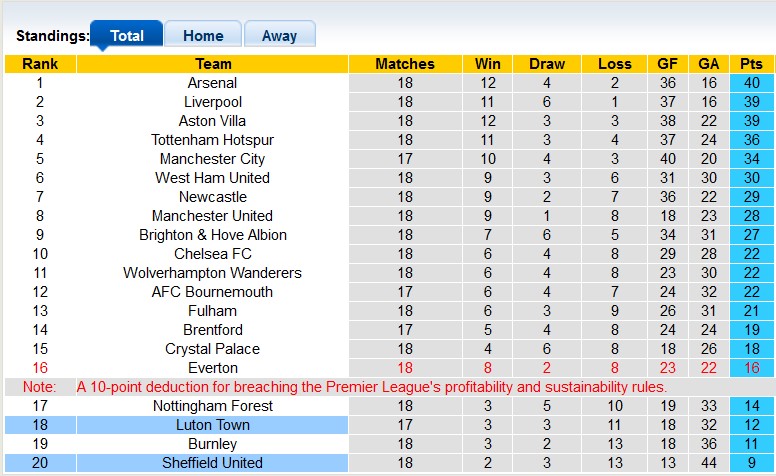Open the Arsenal team link
This screenshot has width=776, height=476.
click(x=212, y=83)
